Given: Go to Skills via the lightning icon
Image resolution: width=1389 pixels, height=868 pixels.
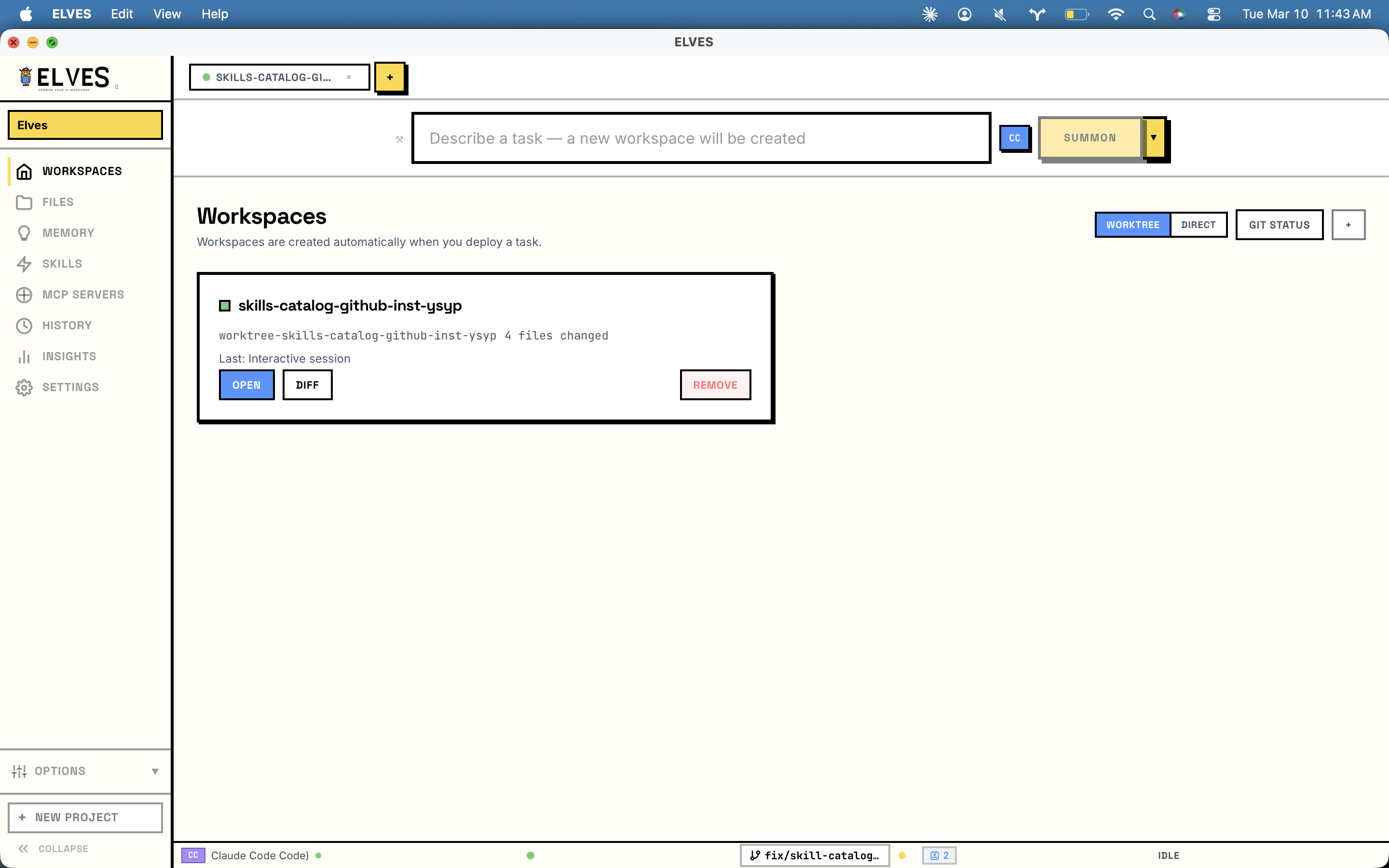Looking at the screenshot, I should tap(24, 264).
